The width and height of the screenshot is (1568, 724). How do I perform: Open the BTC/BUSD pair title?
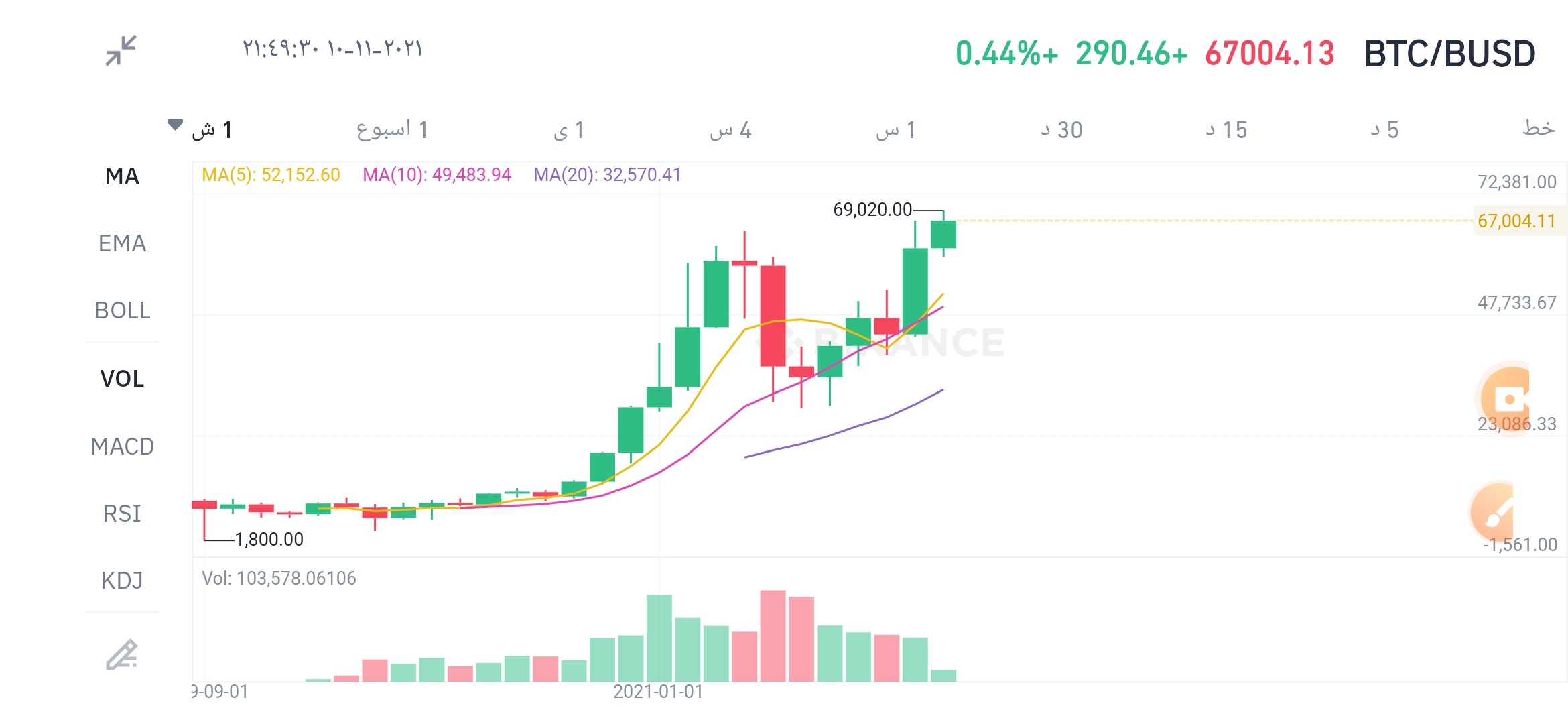[x=1450, y=54]
